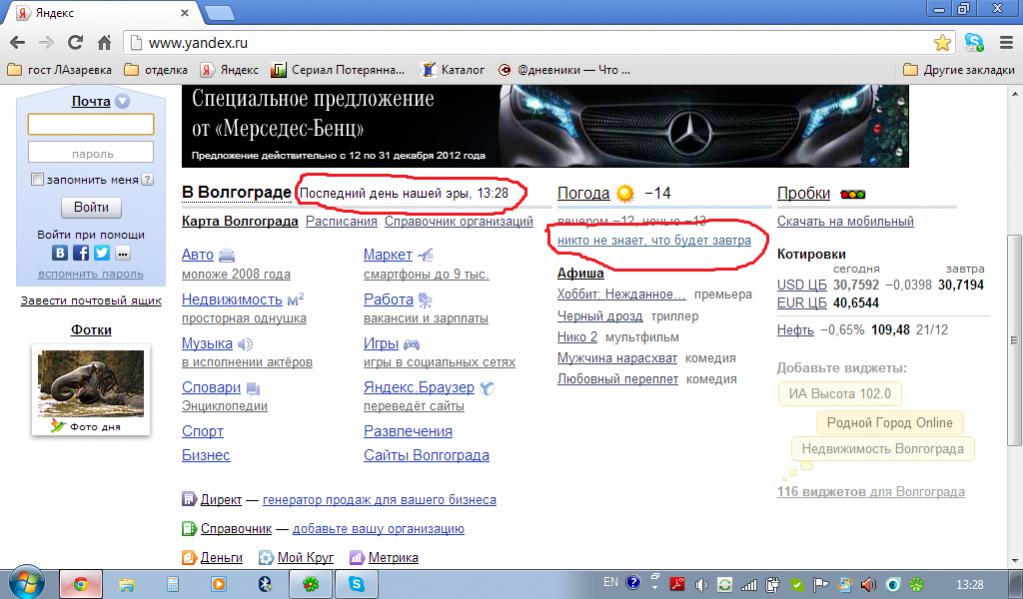This screenshot has width=1023, height=599.
Task: Click the password input field
Action: [91, 153]
